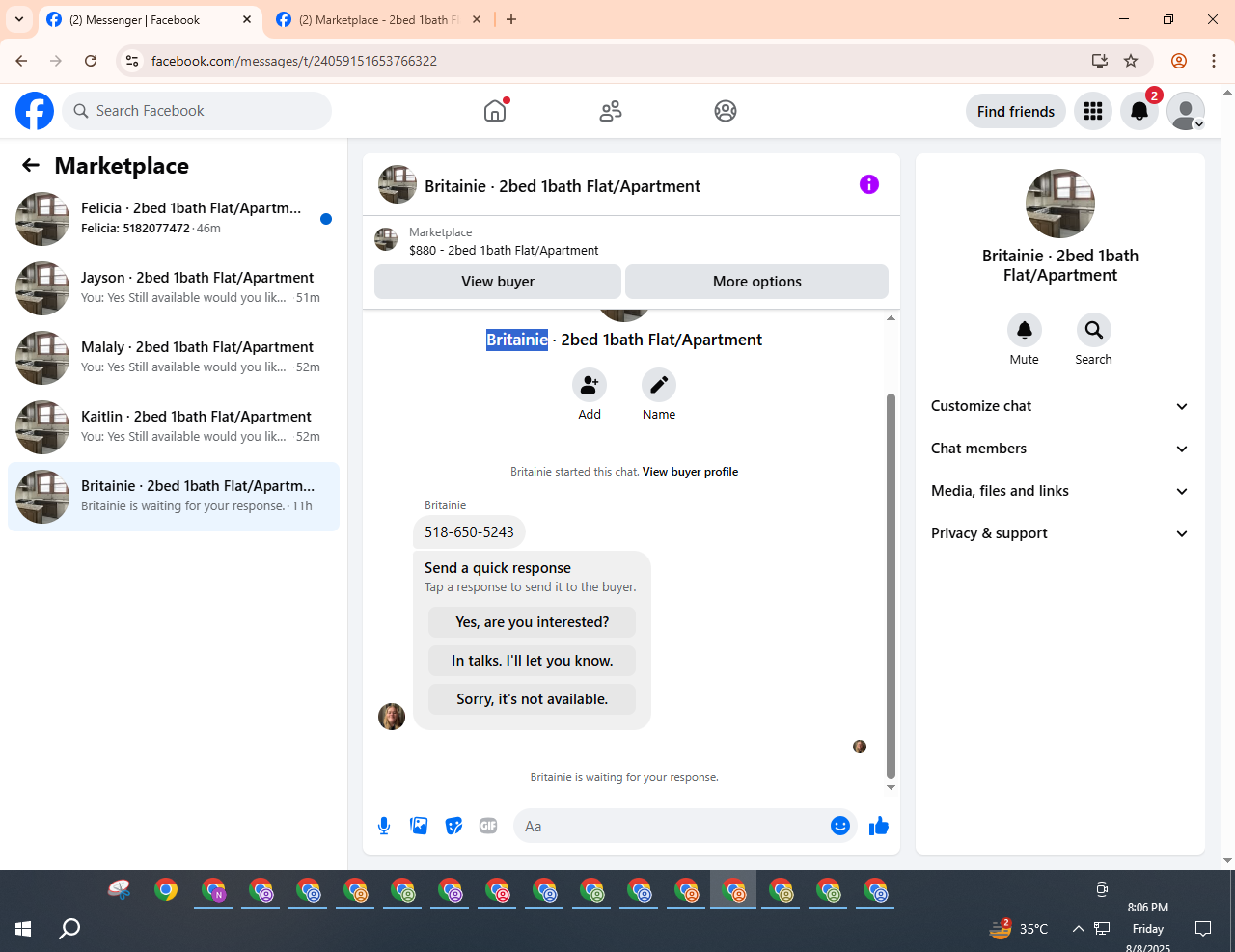Open the site information icon in address bar
This screenshot has width=1235, height=952.
[133, 61]
